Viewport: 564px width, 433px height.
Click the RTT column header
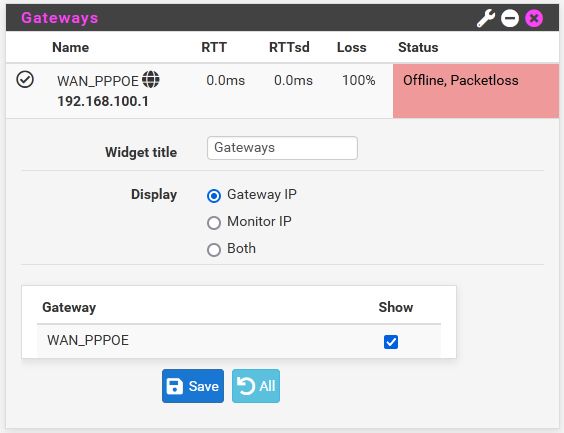214,47
